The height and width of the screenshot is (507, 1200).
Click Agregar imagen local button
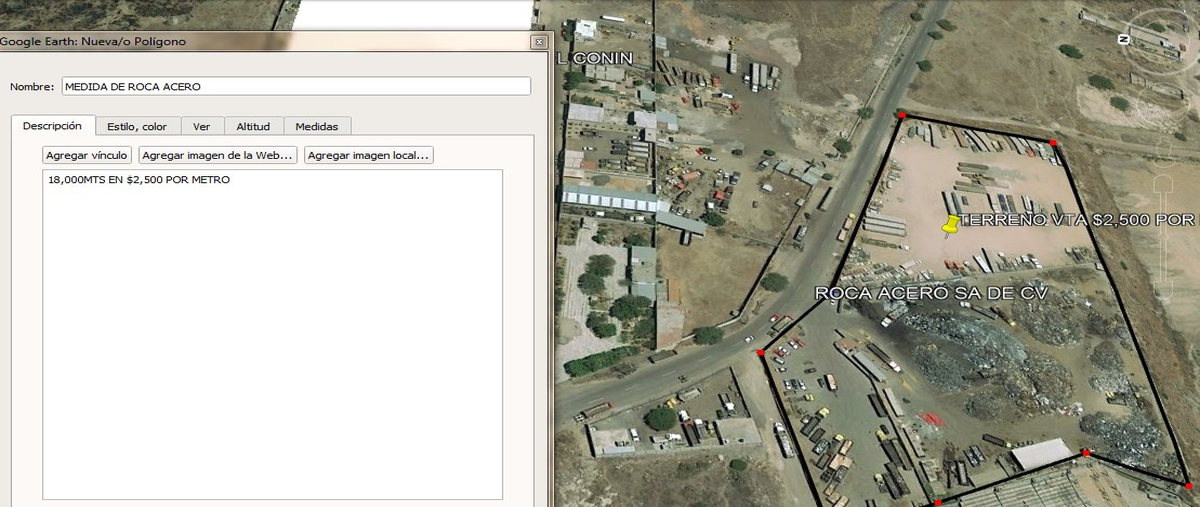point(368,155)
